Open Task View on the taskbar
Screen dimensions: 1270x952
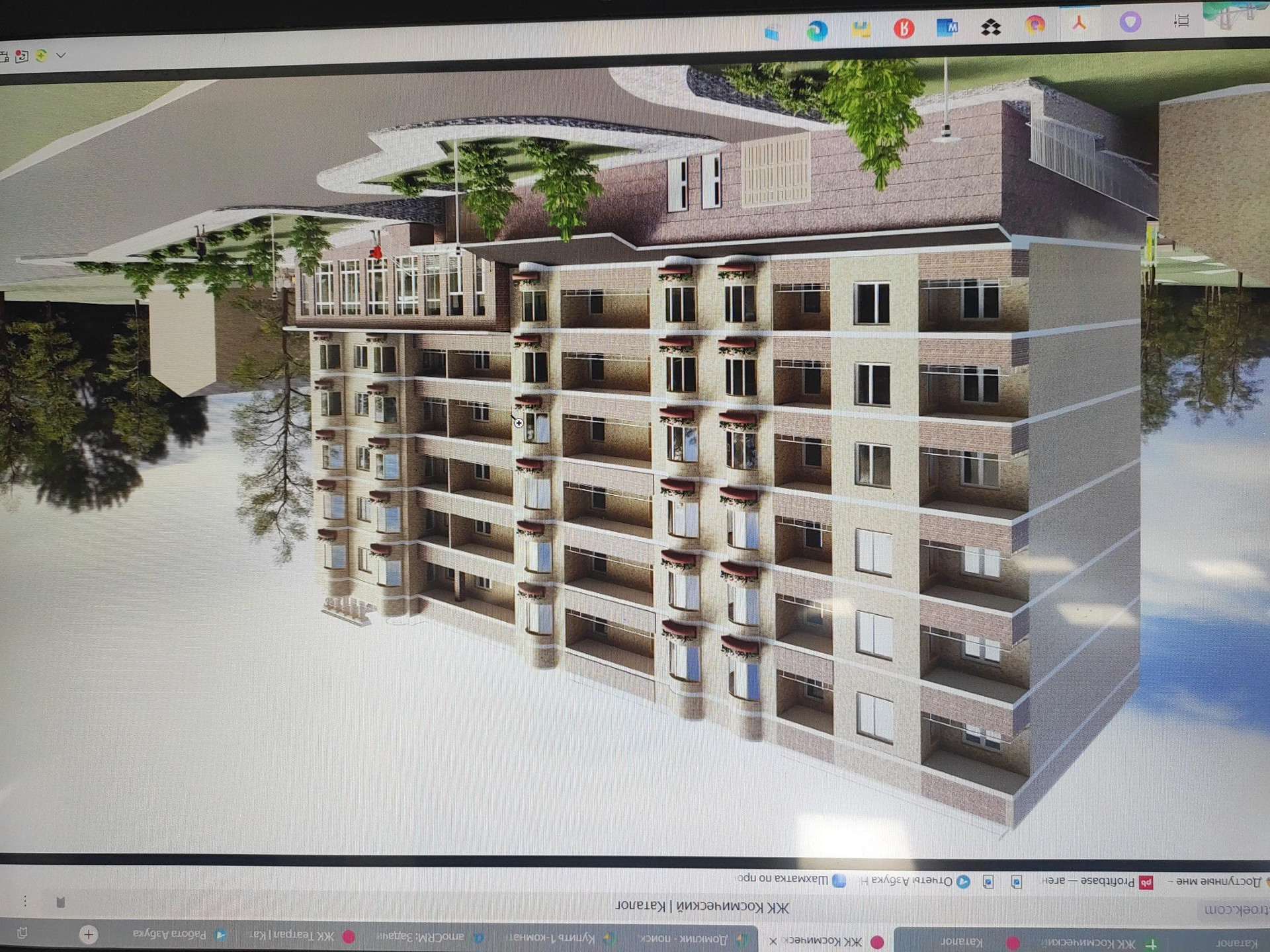pyautogui.click(x=1181, y=21)
